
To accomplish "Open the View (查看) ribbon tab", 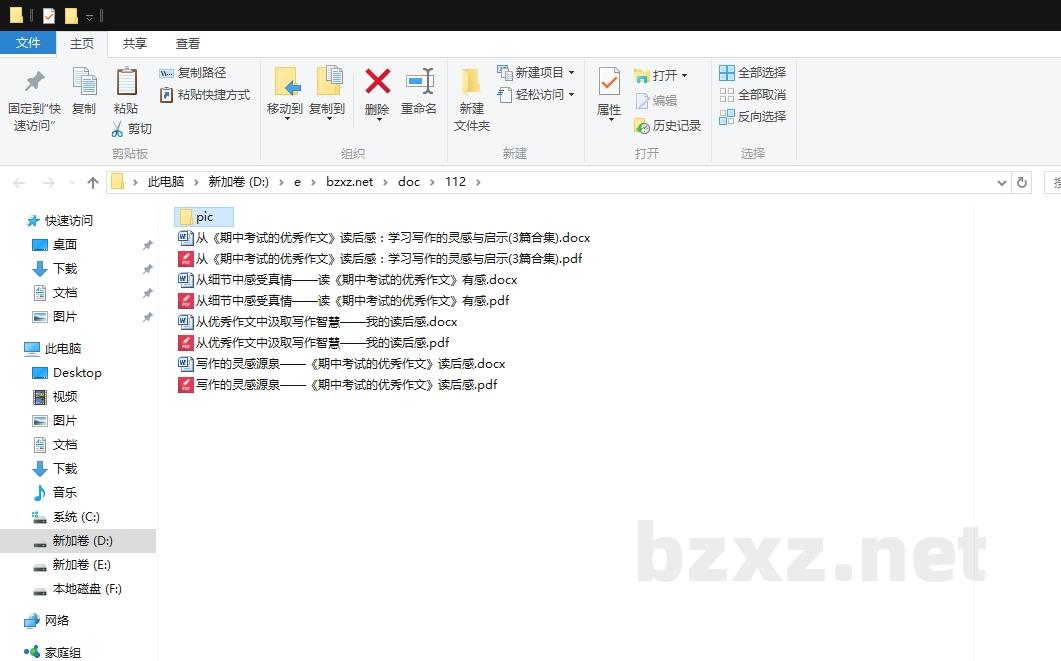I will (188, 44).
